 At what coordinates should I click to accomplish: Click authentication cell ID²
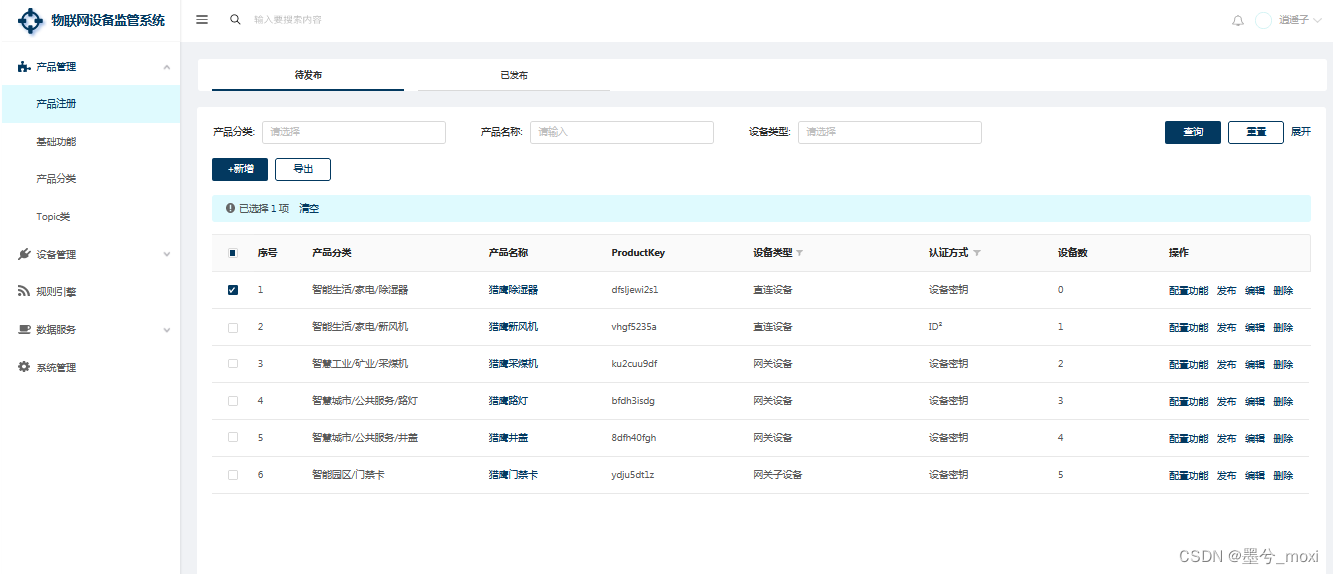pyautogui.click(x=936, y=327)
